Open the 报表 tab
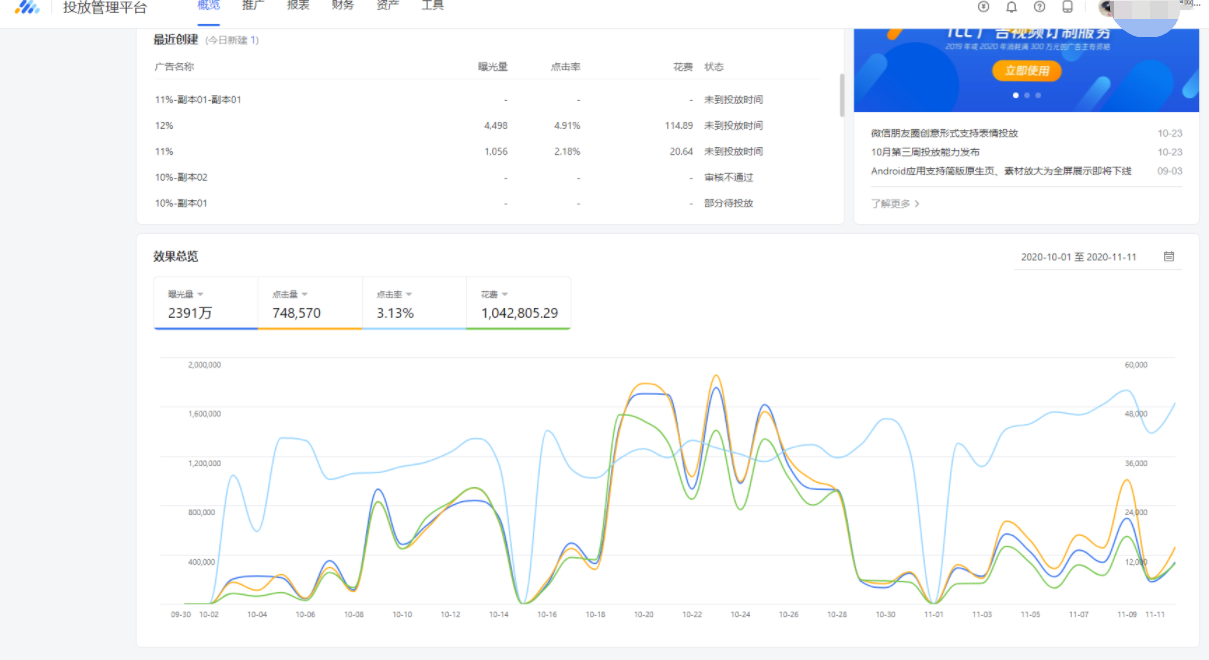The width and height of the screenshot is (1209, 660). (298, 6)
